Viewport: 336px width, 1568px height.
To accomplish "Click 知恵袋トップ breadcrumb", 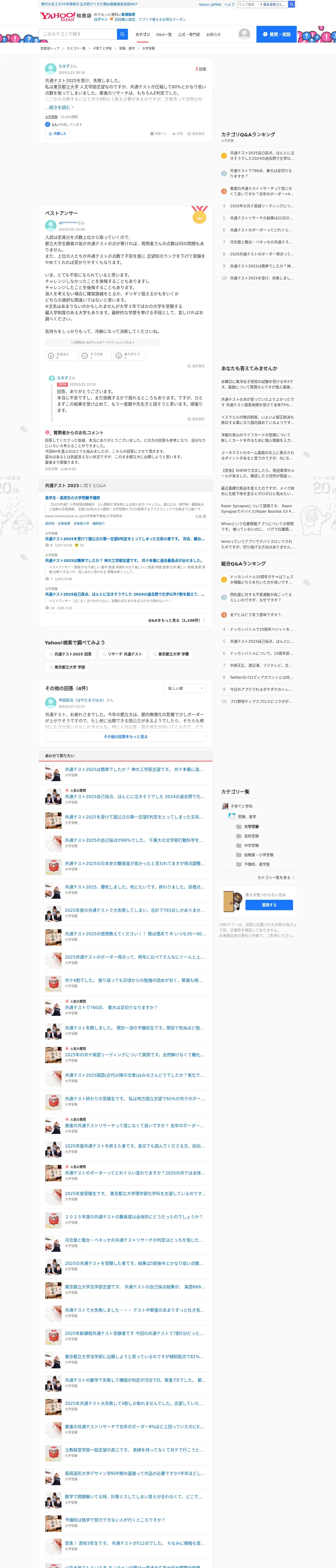I will pos(50,48).
